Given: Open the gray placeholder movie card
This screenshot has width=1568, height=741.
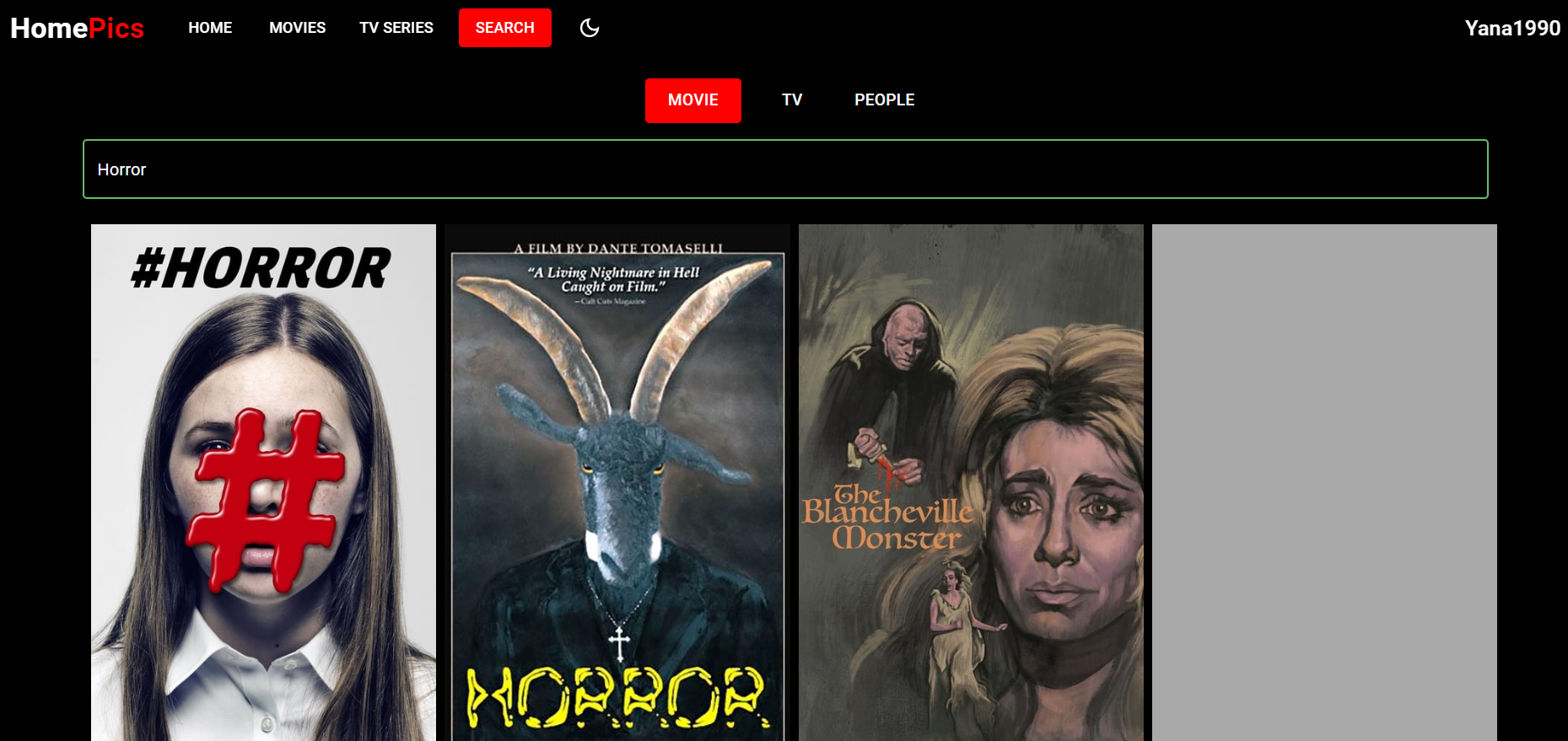Looking at the screenshot, I should (1324, 482).
